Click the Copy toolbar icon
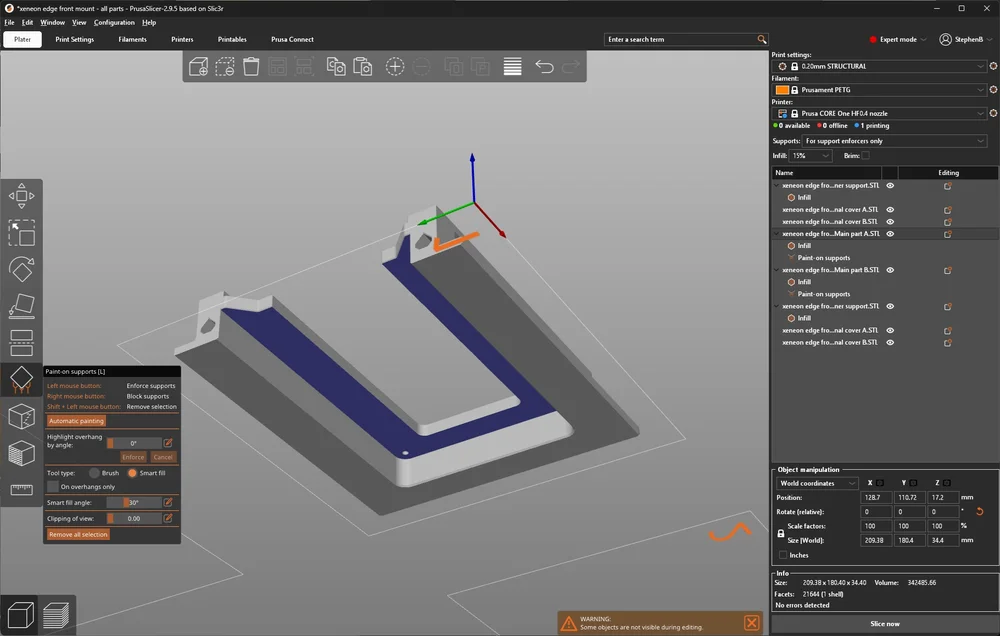Image resolution: width=1000 pixels, height=636 pixels. (336, 66)
